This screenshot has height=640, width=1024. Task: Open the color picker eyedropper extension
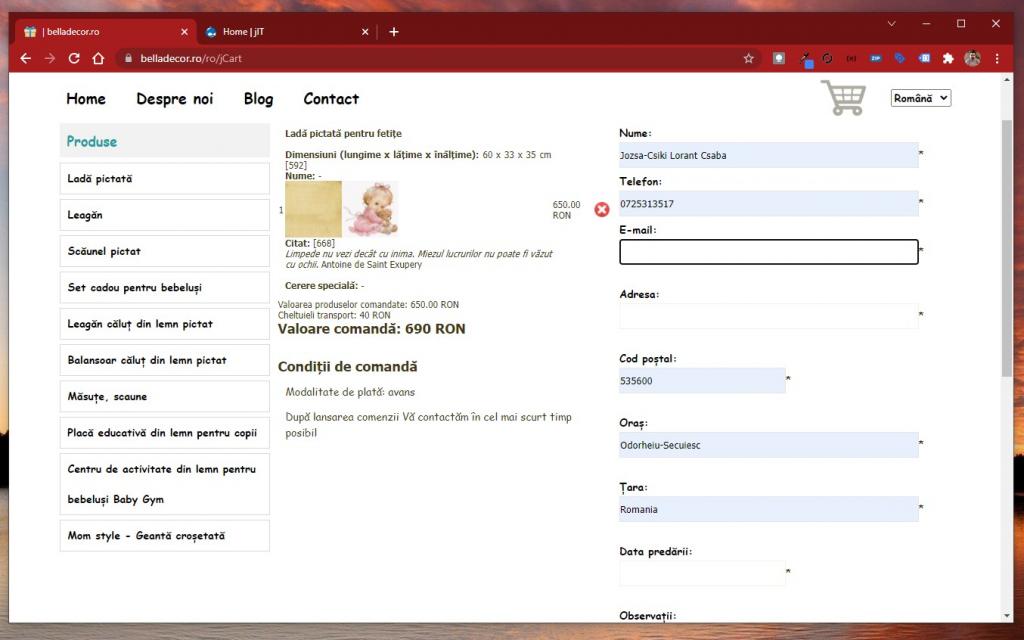click(806, 59)
